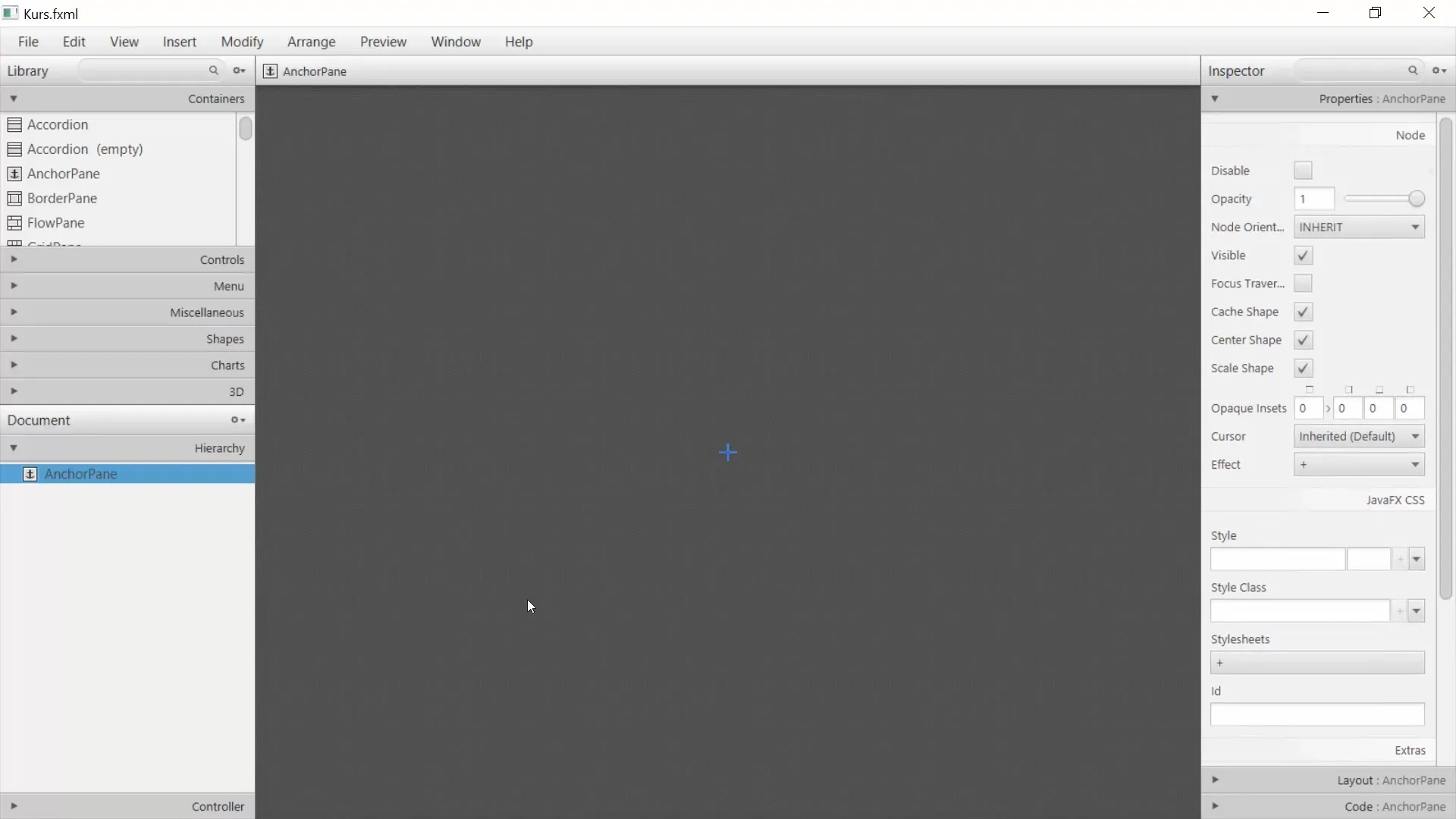This screenshot has width=1456, height=819.
Task: Open the Preview menu
Action: [383, 42]
